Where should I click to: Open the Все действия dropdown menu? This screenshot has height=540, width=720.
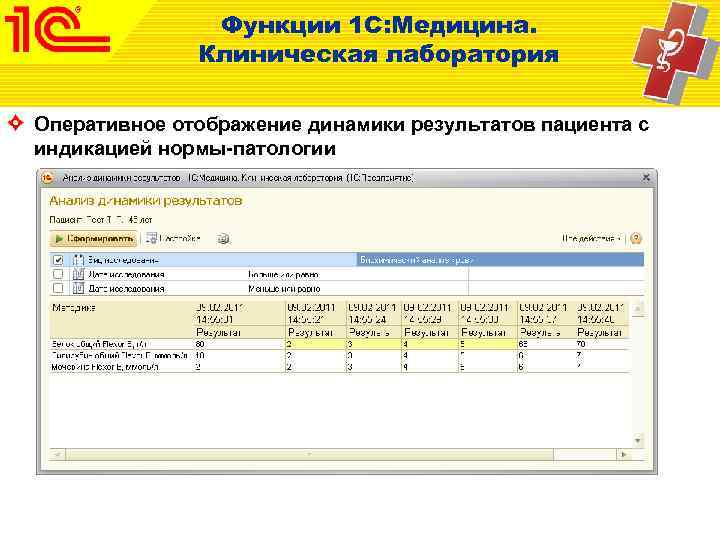(591, 239)
